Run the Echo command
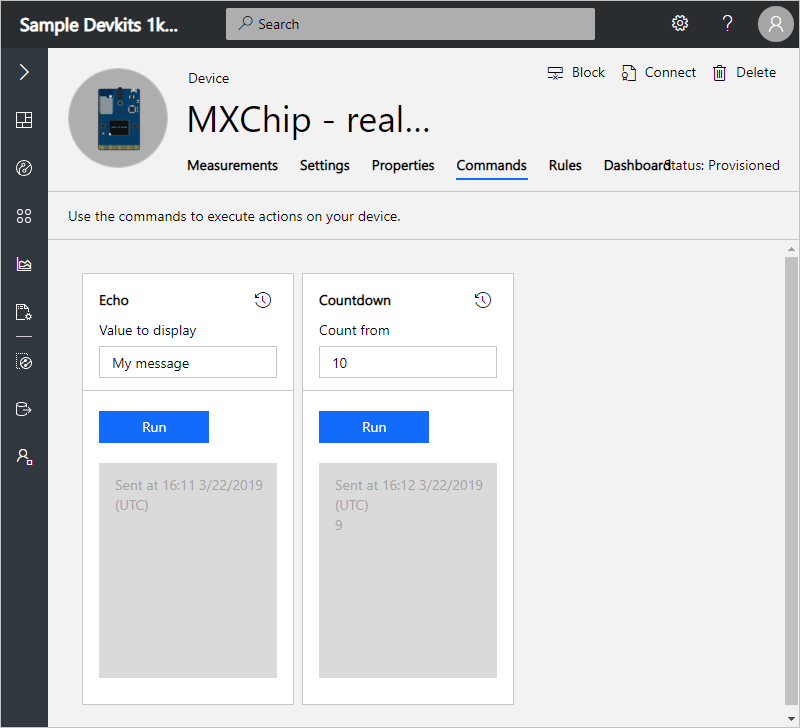The width and height of the screenshot is (800, 728). pyautogui.click(x=154, y=427)
